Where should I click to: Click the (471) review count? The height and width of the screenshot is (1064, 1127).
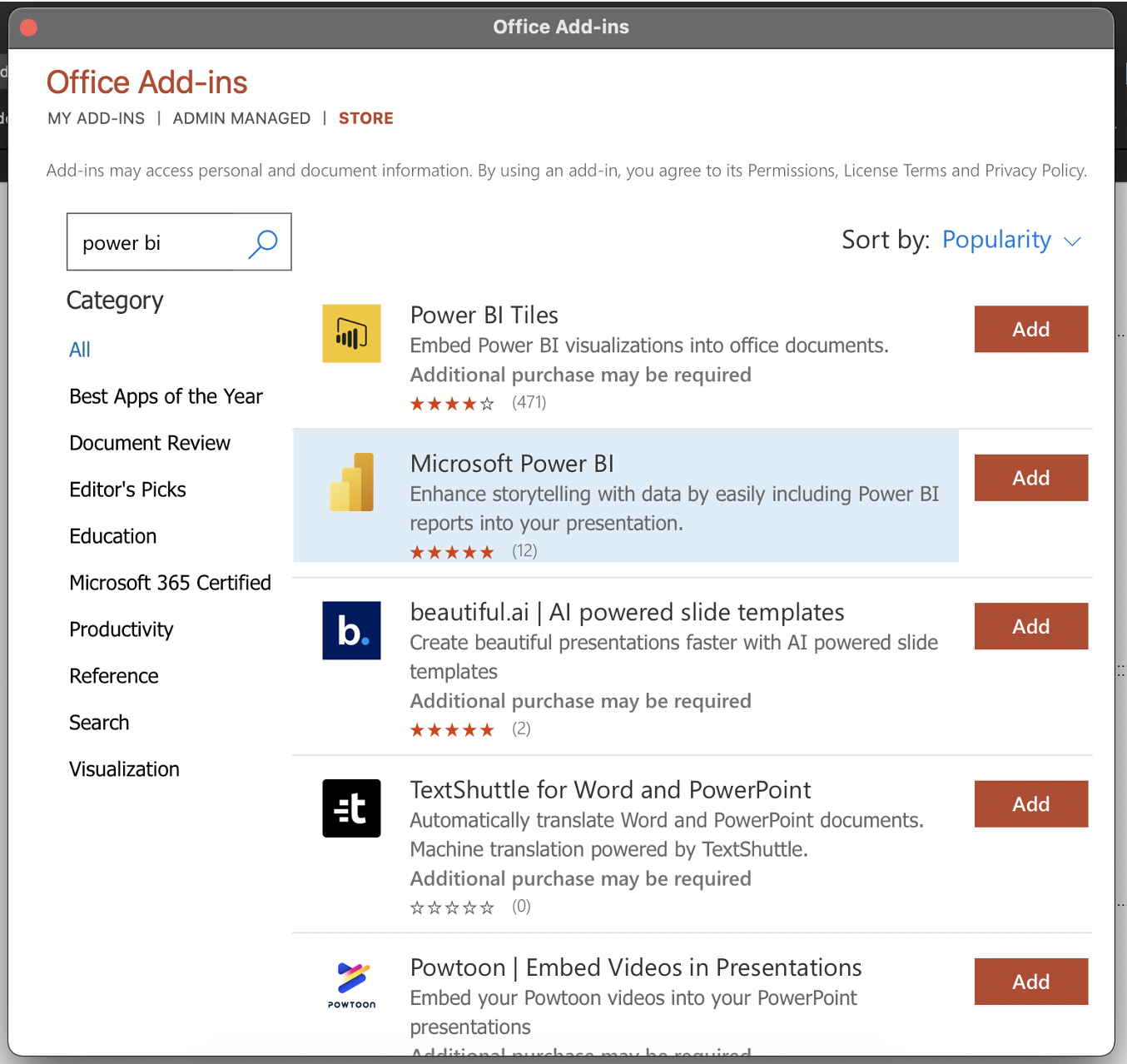point(529,403)
